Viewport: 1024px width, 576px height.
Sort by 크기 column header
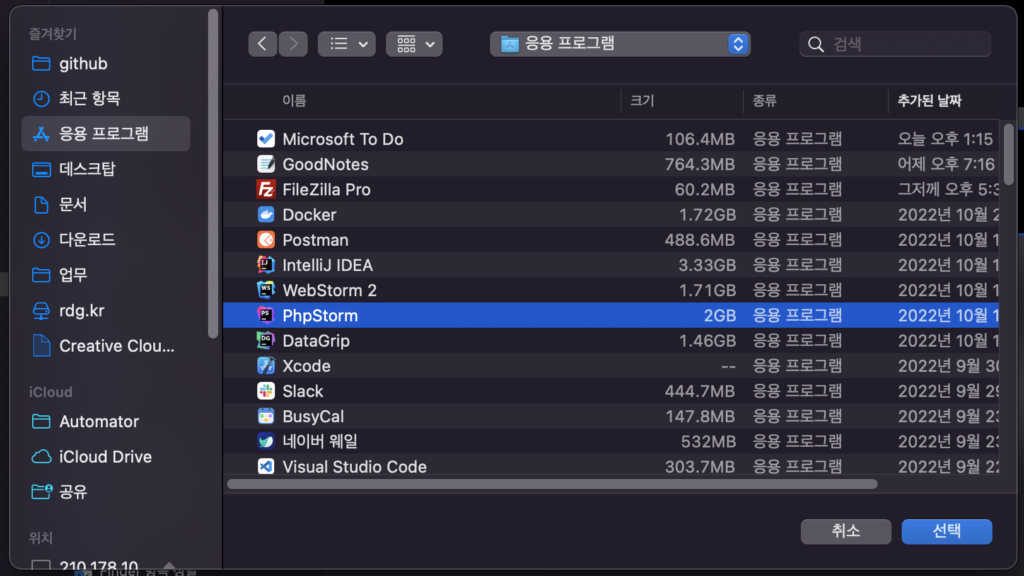(642, 101)
